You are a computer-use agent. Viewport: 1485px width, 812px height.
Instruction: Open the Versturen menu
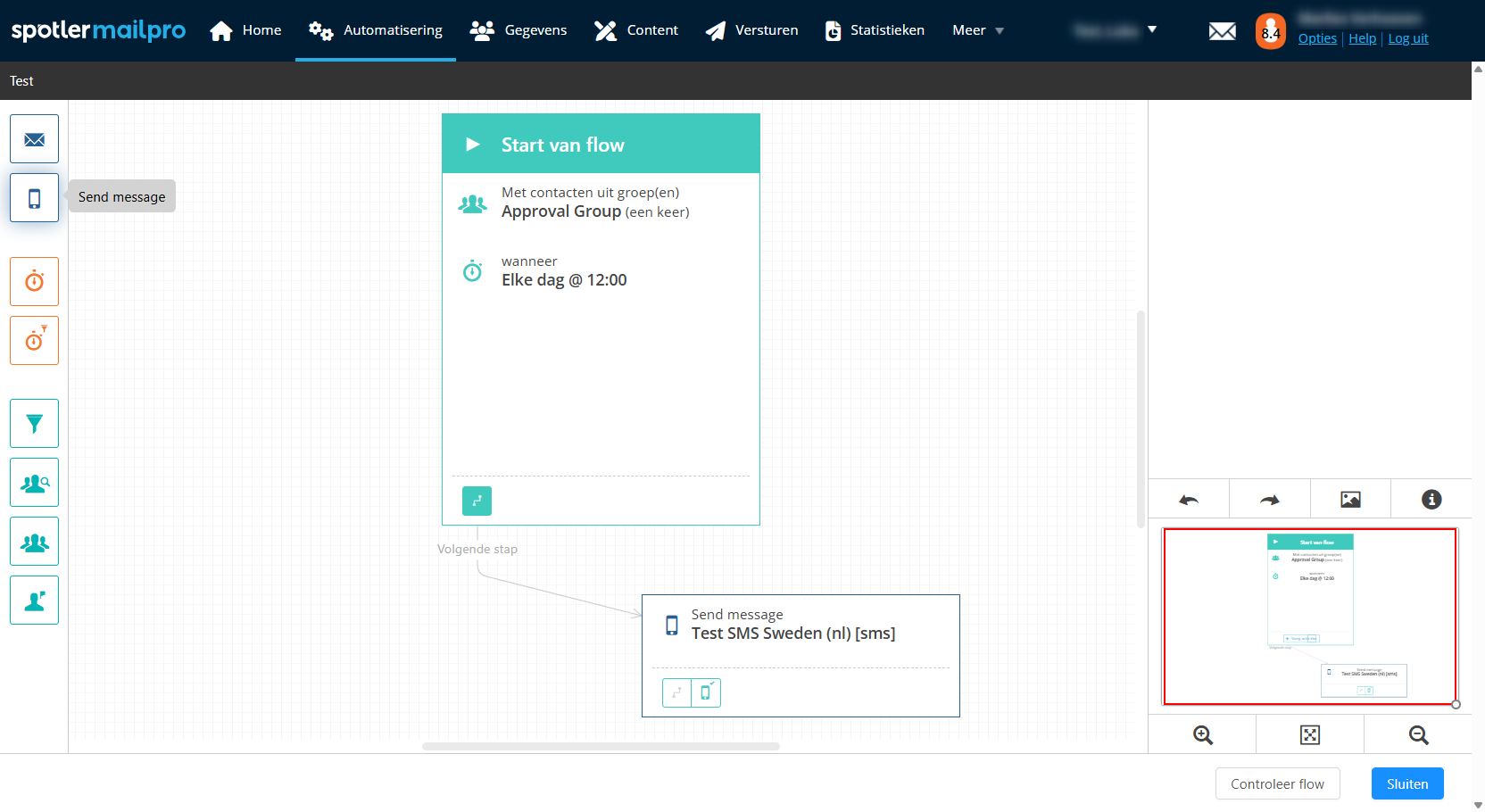tap(751, 30)
